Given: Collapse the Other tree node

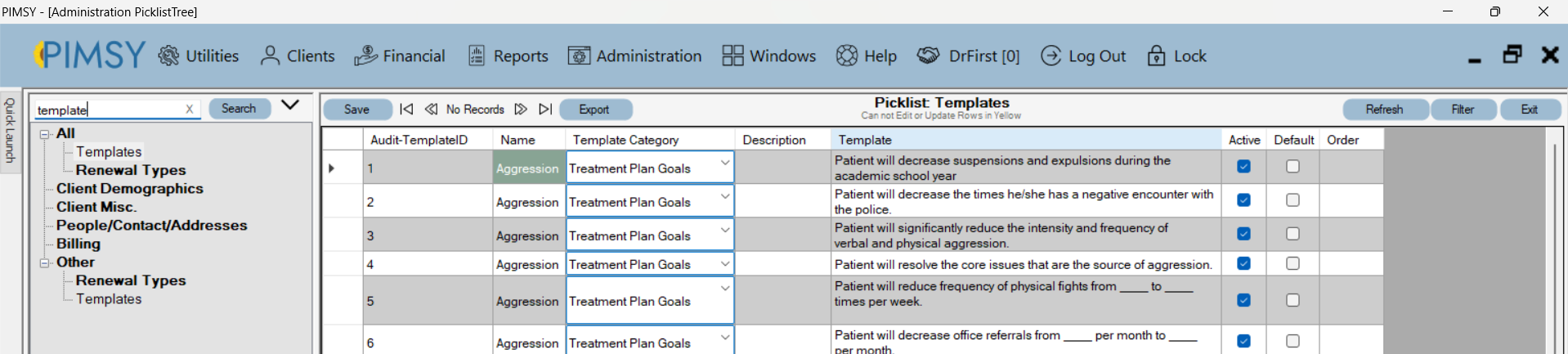Looking at the screenshot, I should (x=45, y=262).
